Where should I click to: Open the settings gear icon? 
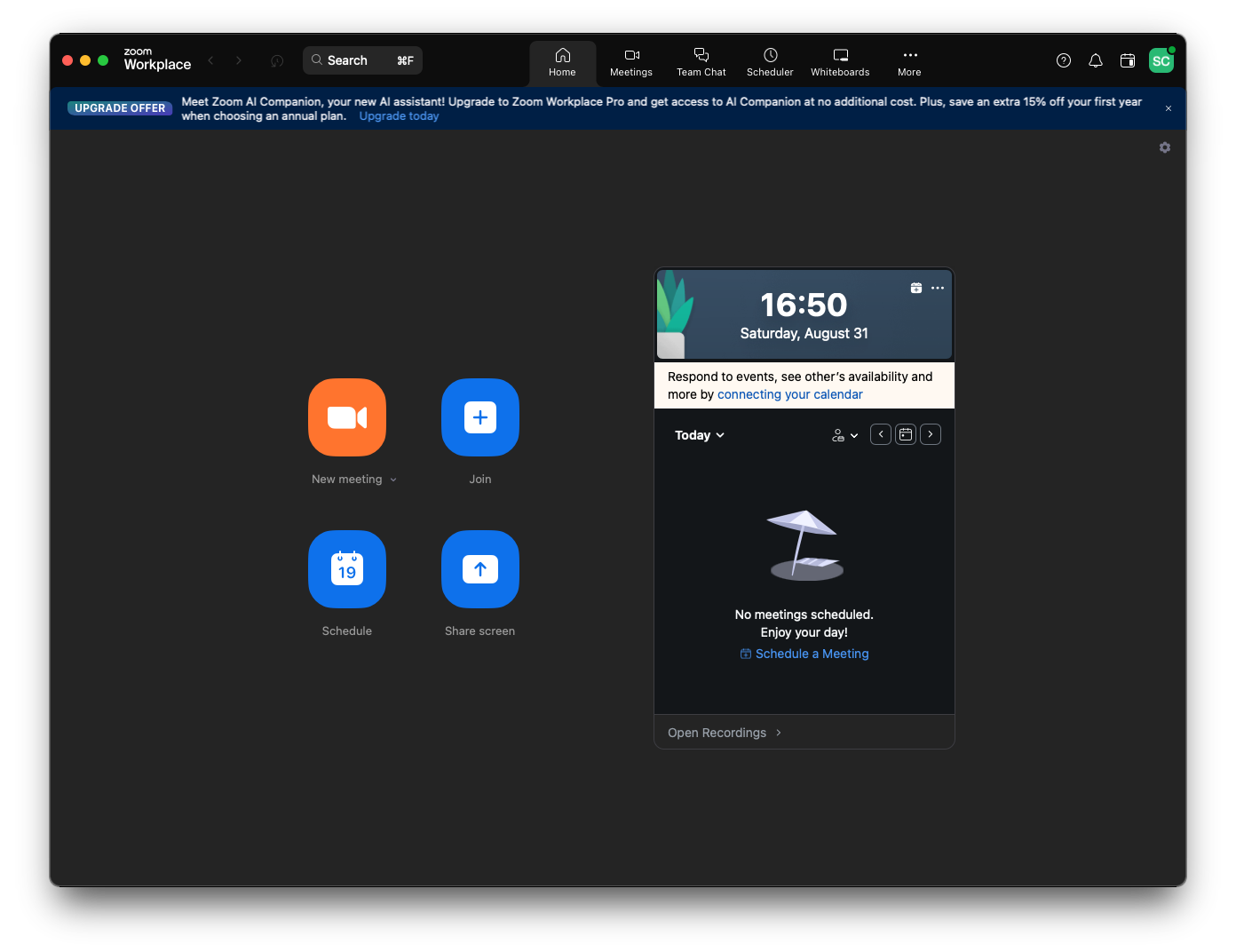1165,147
